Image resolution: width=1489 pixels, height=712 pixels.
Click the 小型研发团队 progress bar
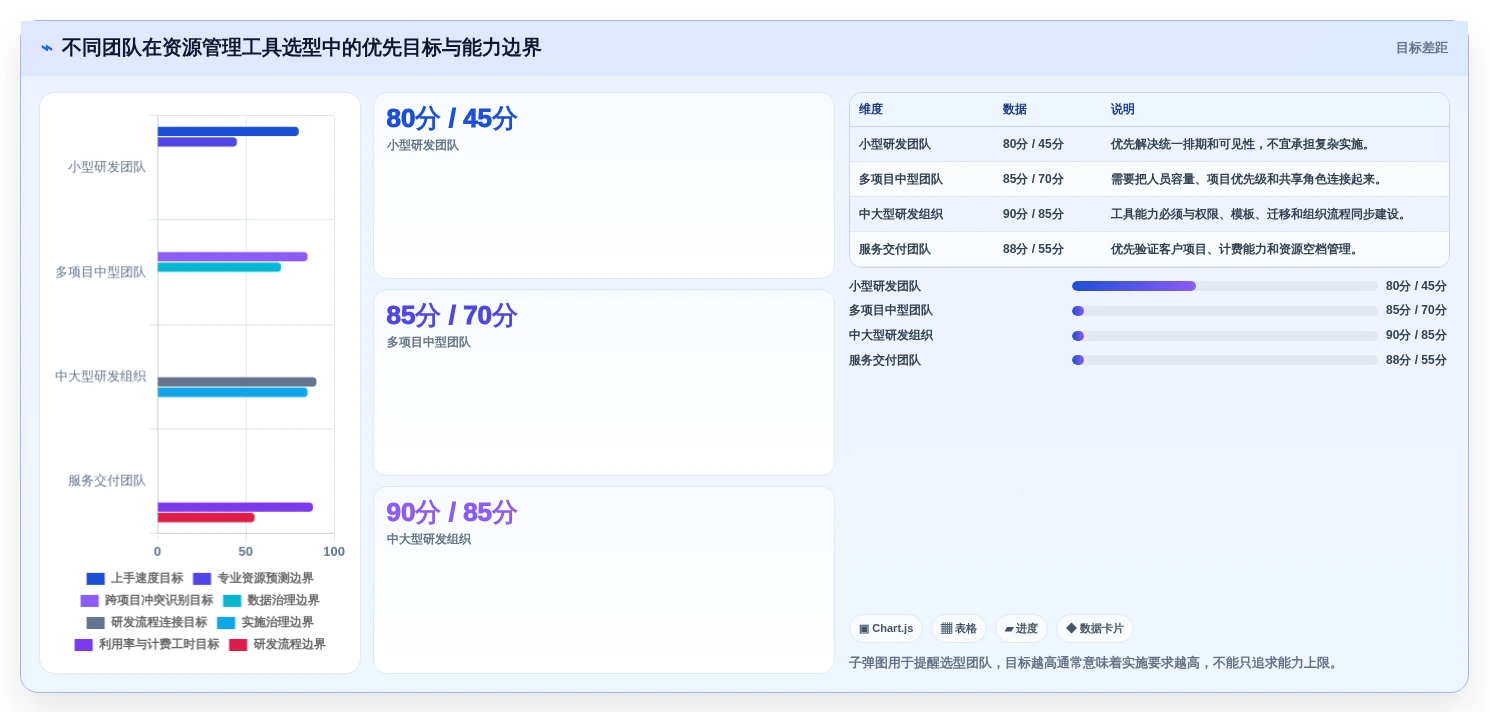[x=1225, y=286]
